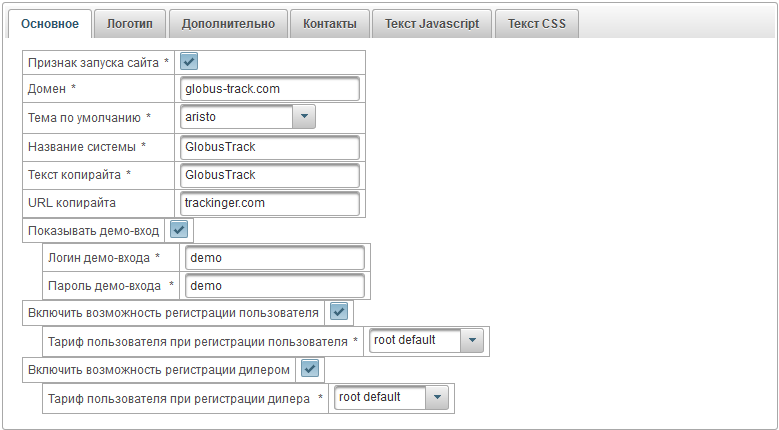Open the Текст Javascript tab

[431, 24]
